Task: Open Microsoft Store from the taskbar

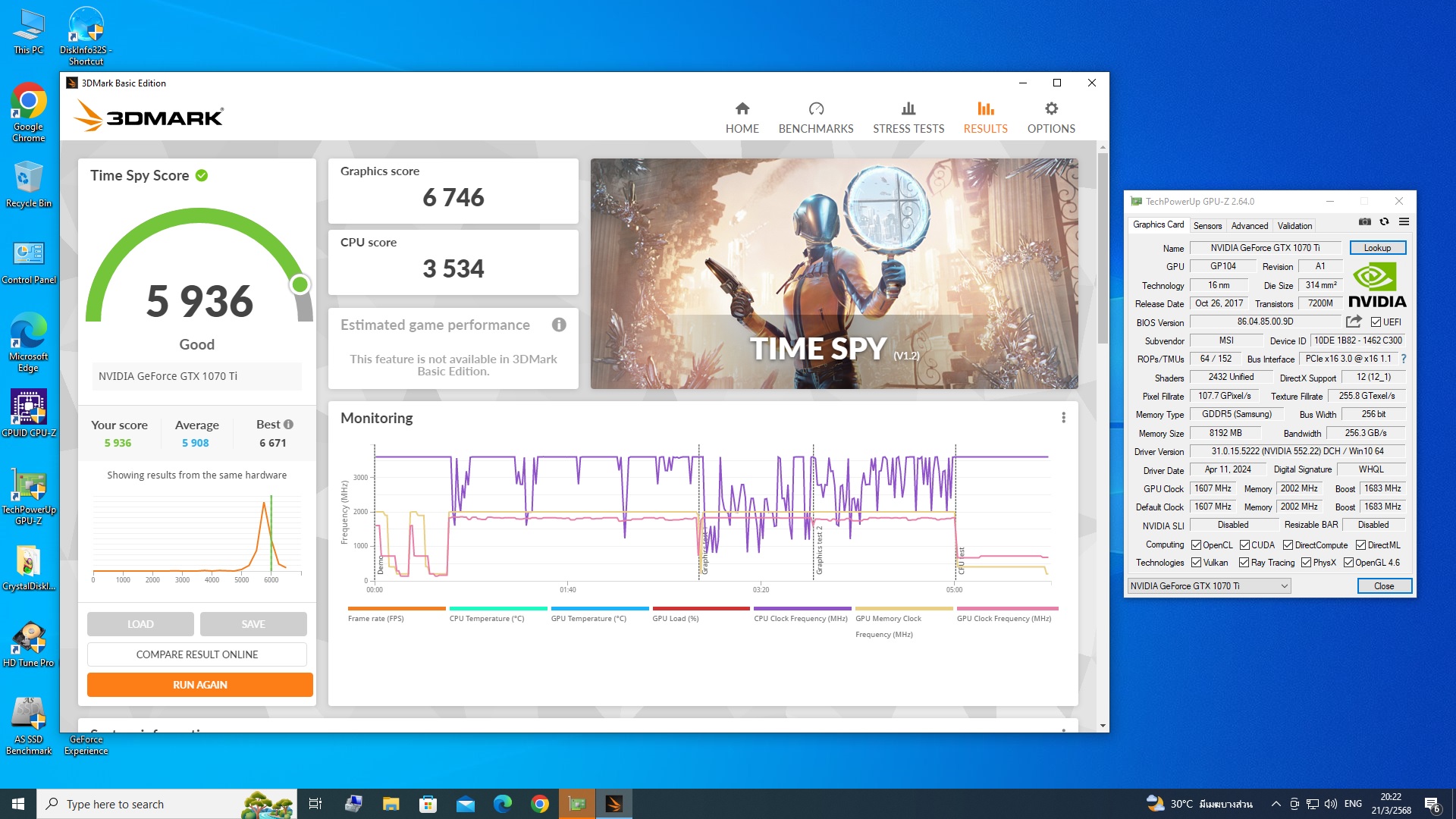Action: tap(428, 804)
